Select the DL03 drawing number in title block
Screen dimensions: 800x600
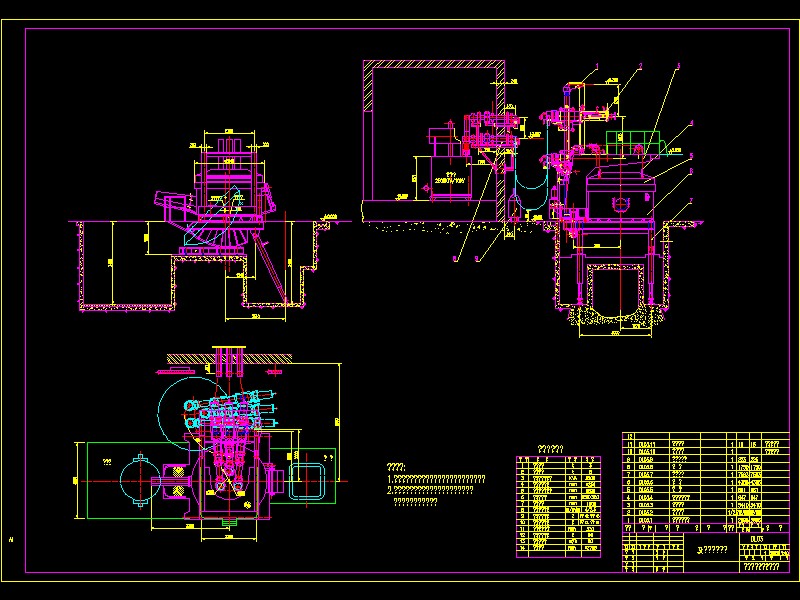tap(757, 539)
